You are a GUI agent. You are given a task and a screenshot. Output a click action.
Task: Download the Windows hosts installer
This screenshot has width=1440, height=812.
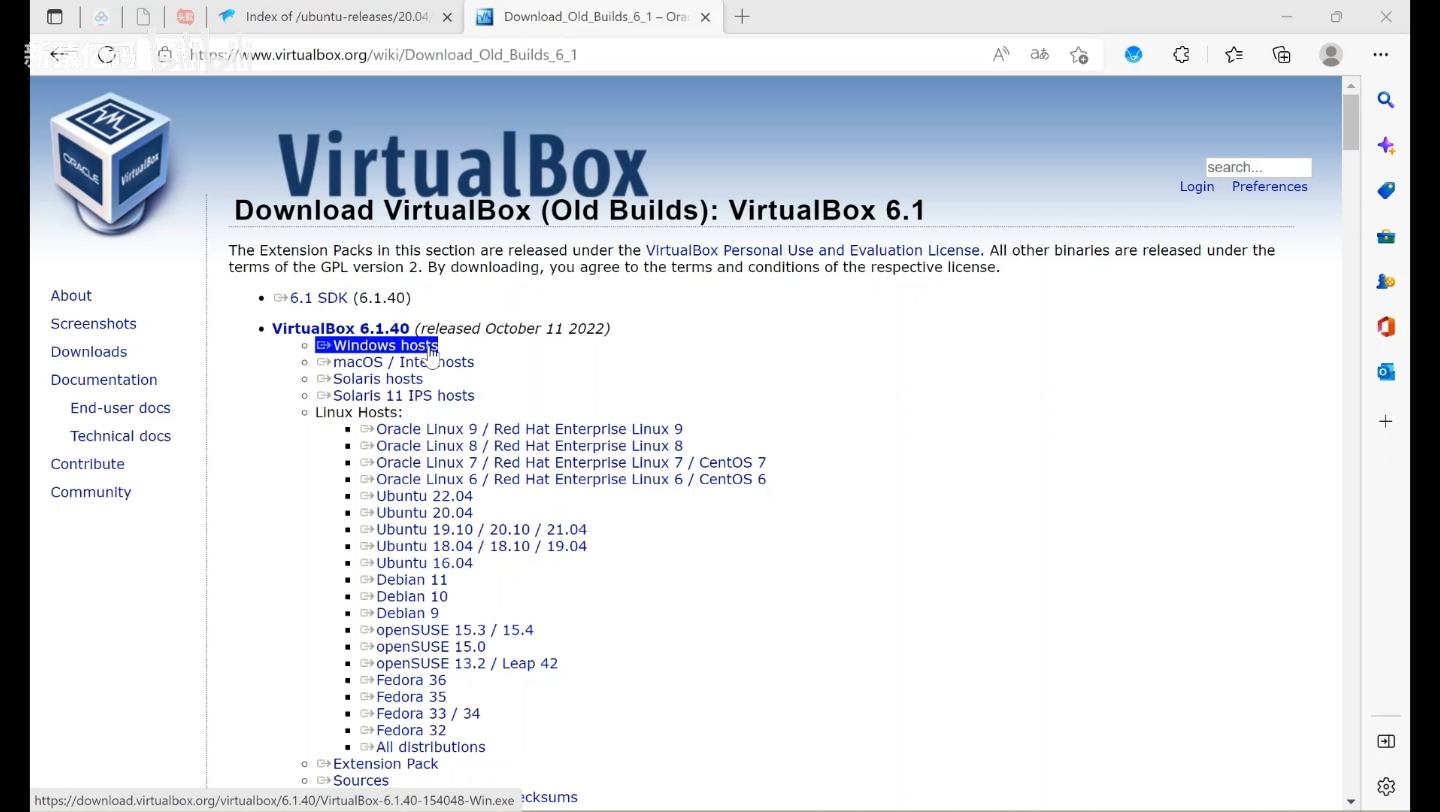coord(377,346)
